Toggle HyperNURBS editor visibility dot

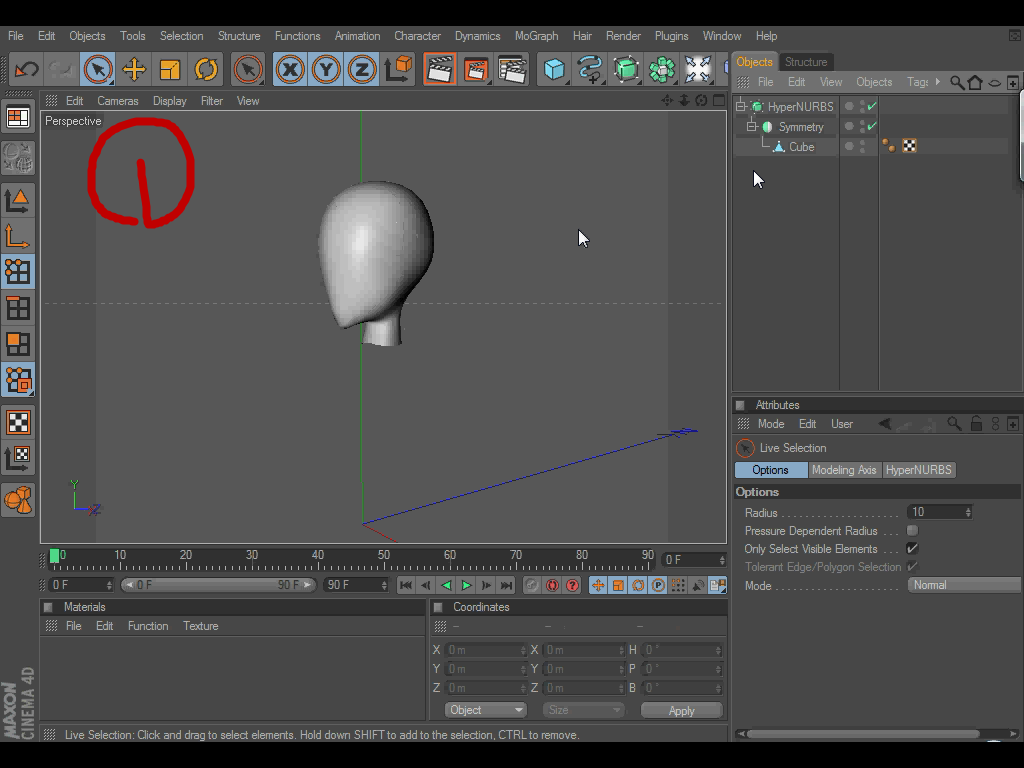(862, 103)
